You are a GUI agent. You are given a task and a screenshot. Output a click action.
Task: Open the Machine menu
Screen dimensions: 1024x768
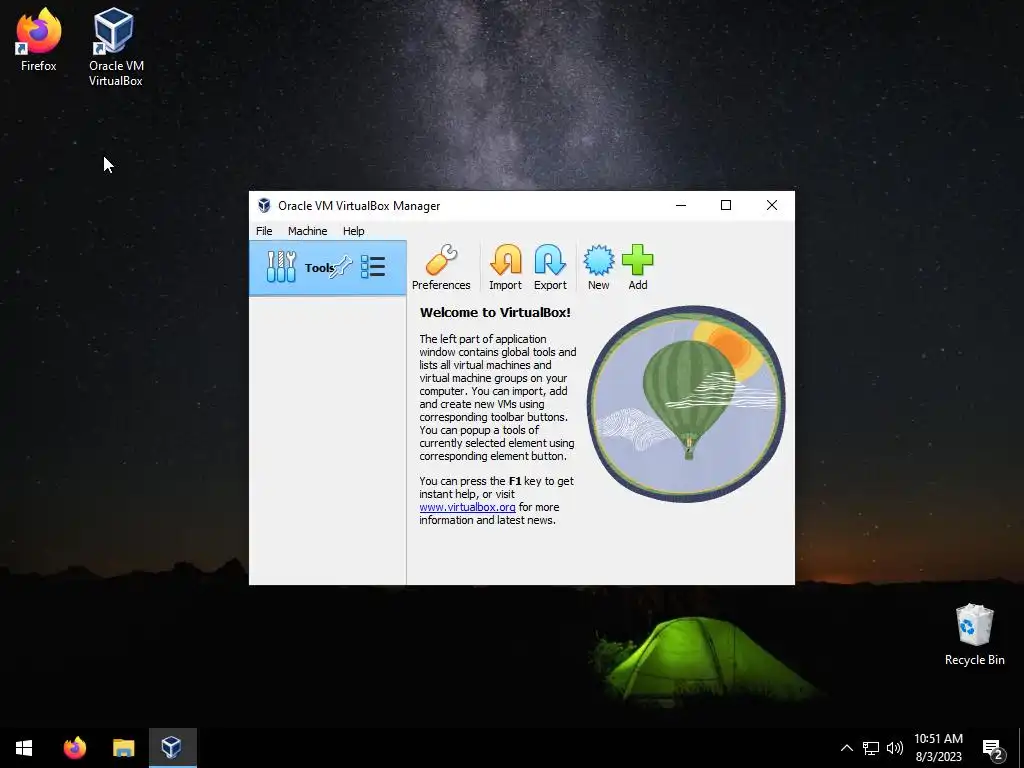coord(308,231)
